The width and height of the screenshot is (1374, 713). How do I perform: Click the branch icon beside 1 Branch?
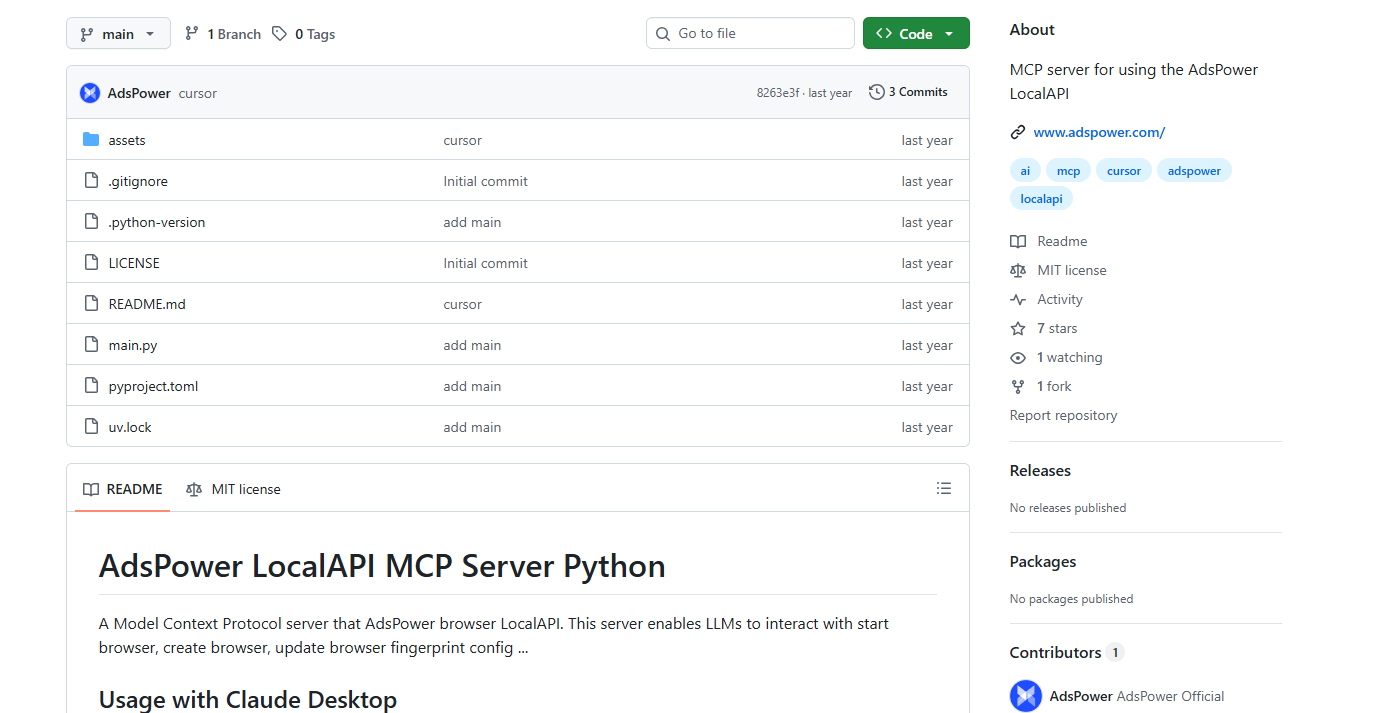pos(191,34)
